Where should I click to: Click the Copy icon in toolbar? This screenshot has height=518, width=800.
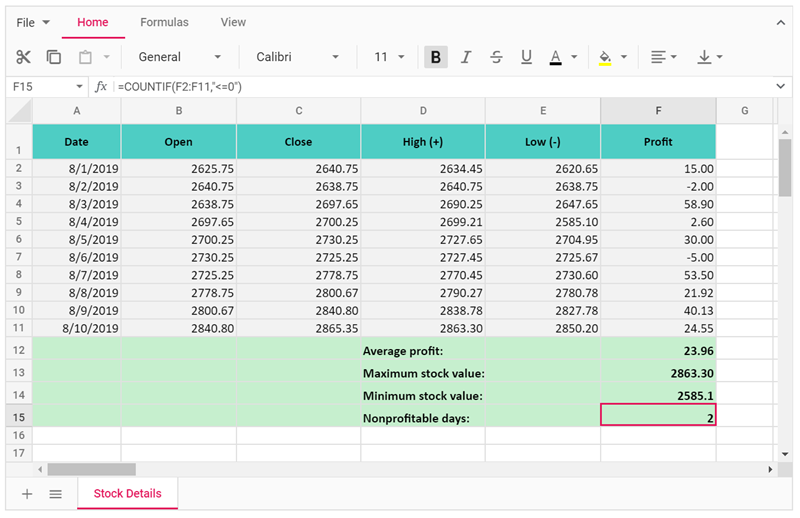point(54,57)
